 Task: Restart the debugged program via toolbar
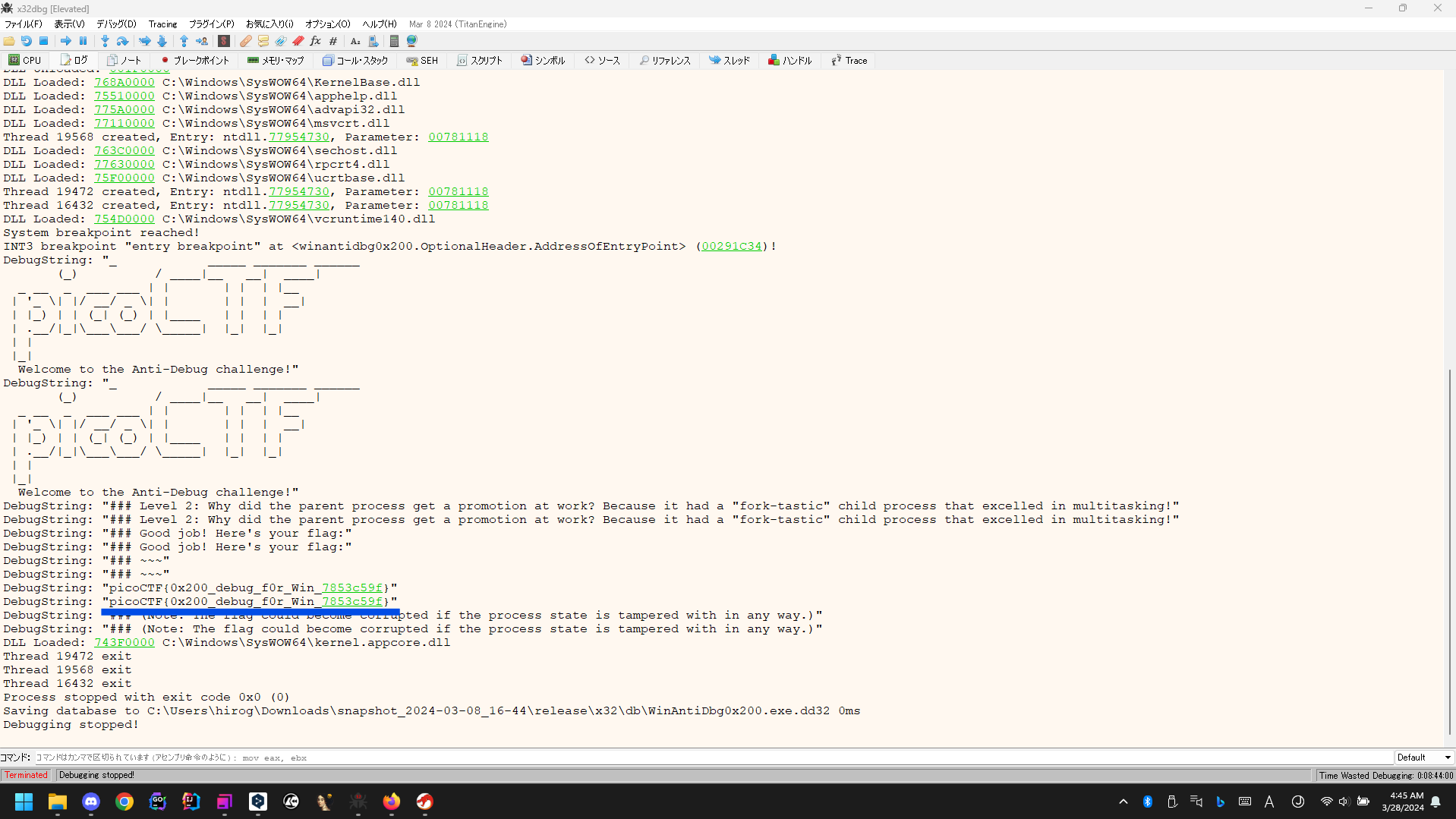coord(27,41)
